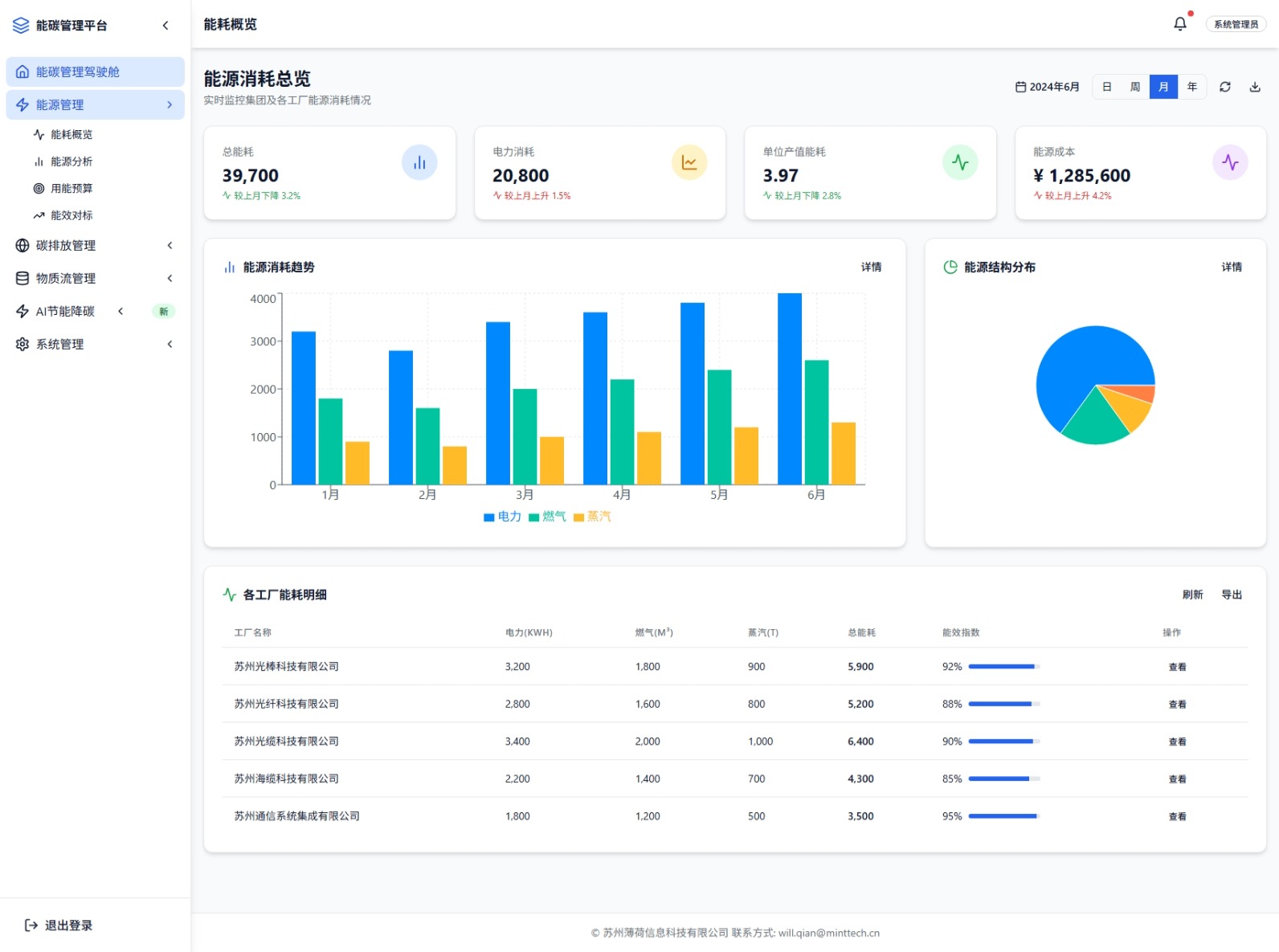Screen dimensions: 1279x952
Task: Click 导出 in the factory details table
Action: (x=1231, y=595)
